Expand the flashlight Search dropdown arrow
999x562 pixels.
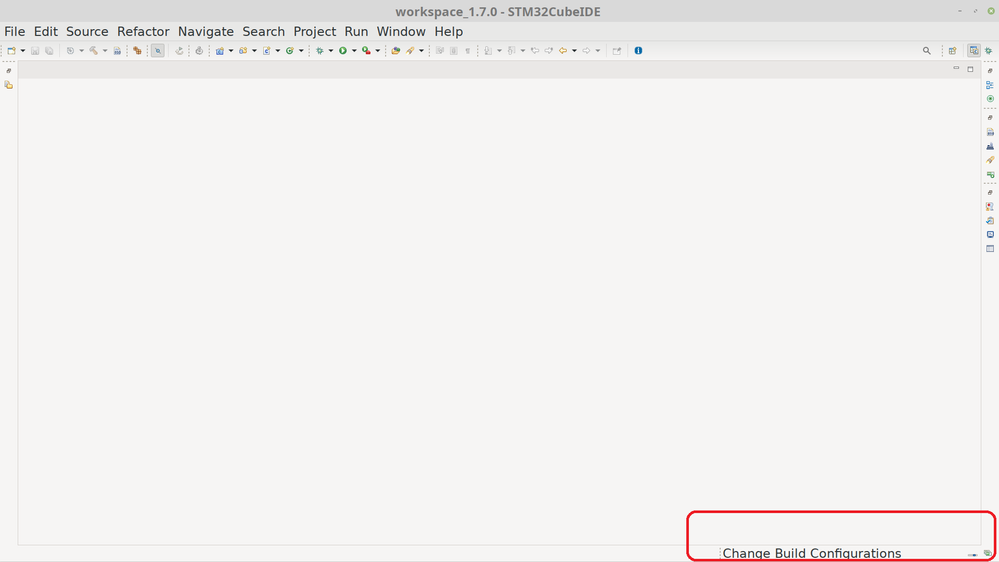(x=421, y=50)
